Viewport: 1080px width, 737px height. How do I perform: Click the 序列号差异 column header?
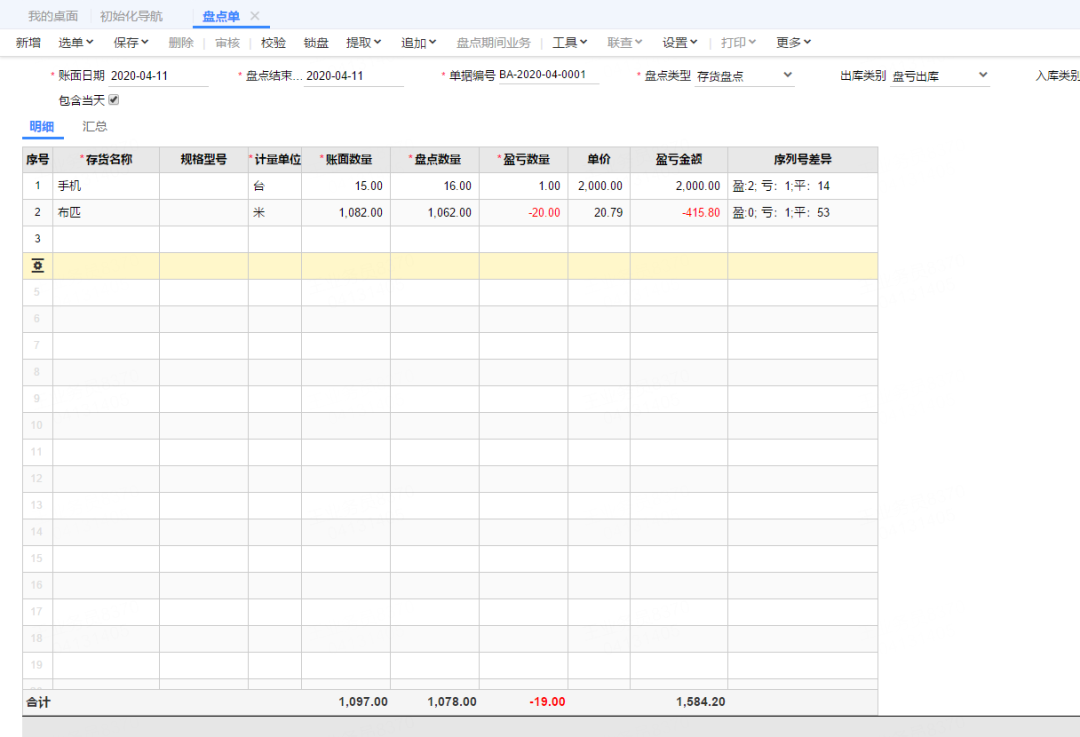pyautogui.click(x=802, y=160)
